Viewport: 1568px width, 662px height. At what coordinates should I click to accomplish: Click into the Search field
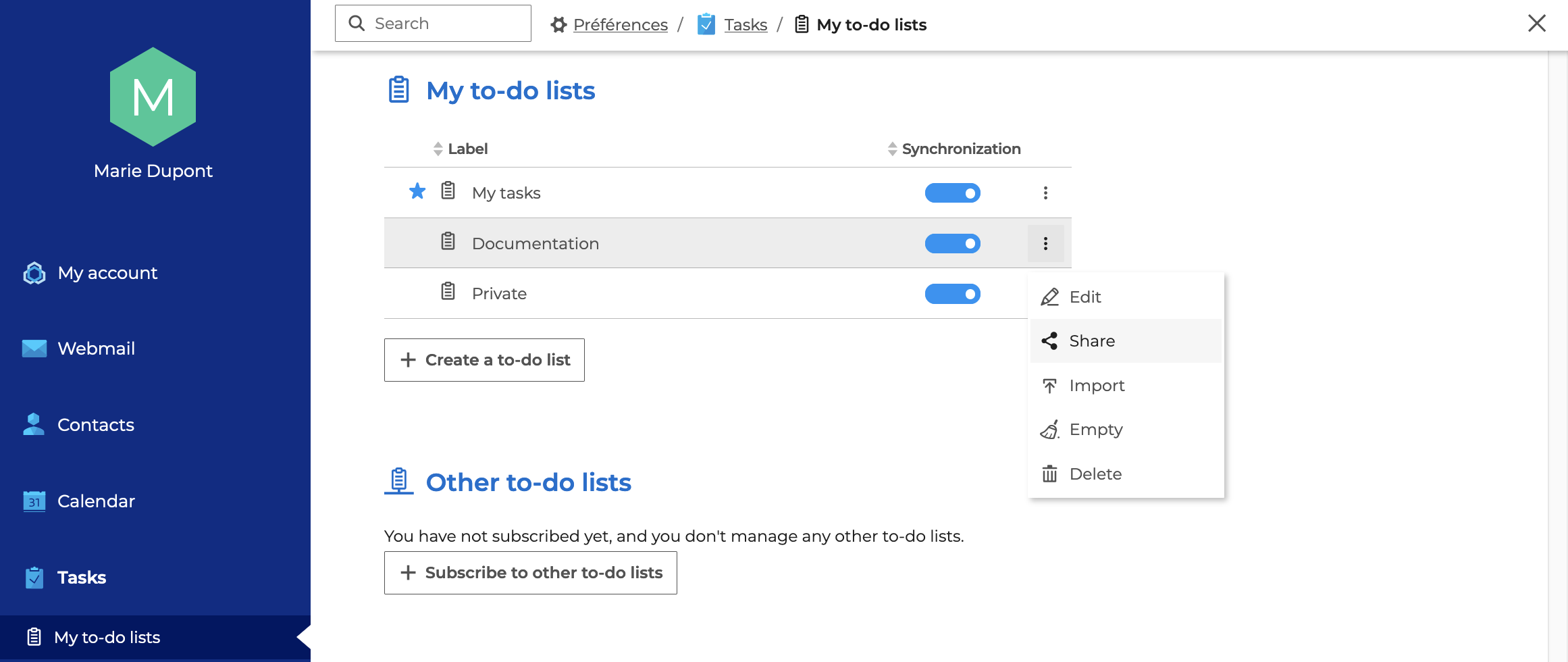point(446,24)
